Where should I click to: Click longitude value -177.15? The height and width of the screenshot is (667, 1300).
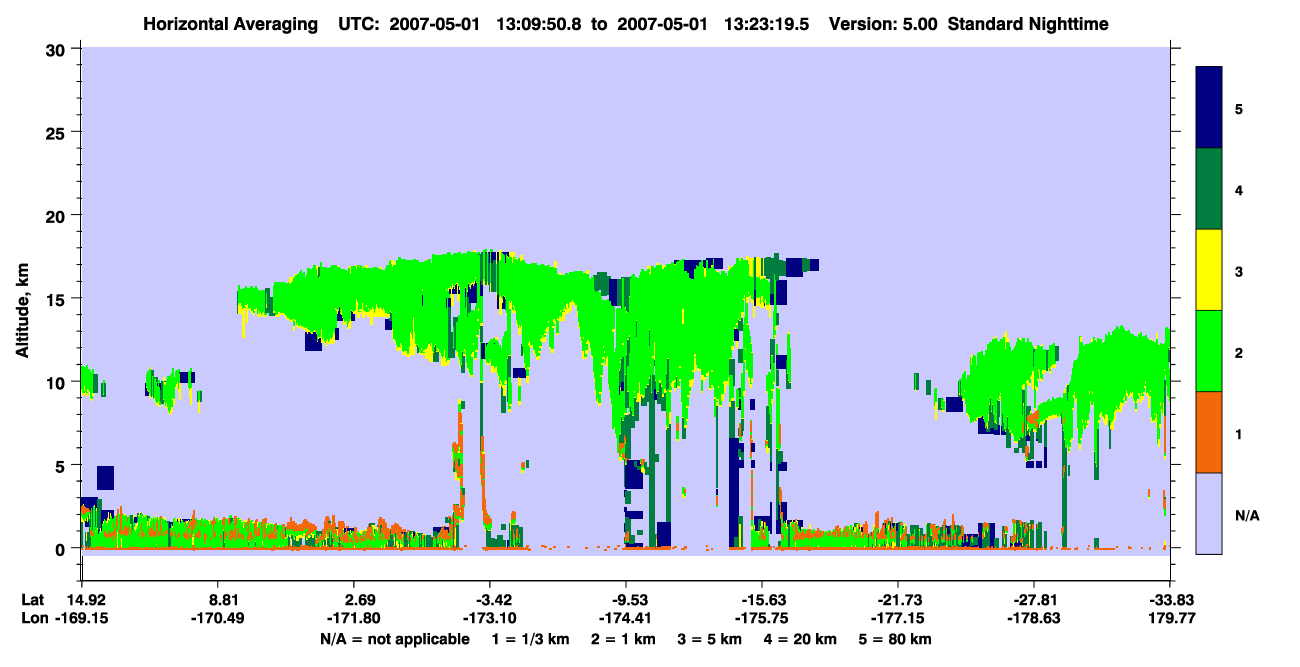tap(898, 619)
